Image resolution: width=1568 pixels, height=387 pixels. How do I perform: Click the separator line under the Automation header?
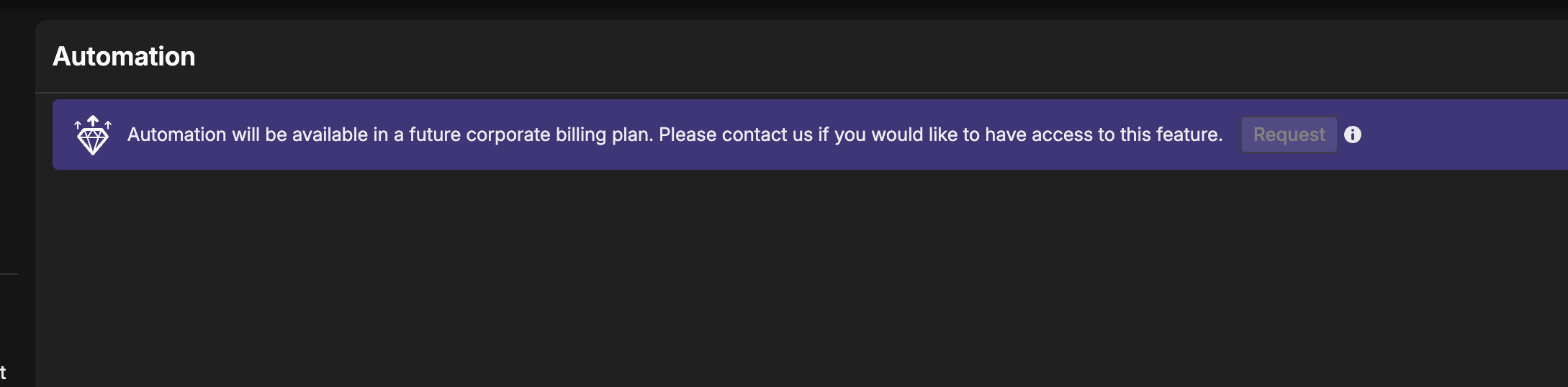801,93
